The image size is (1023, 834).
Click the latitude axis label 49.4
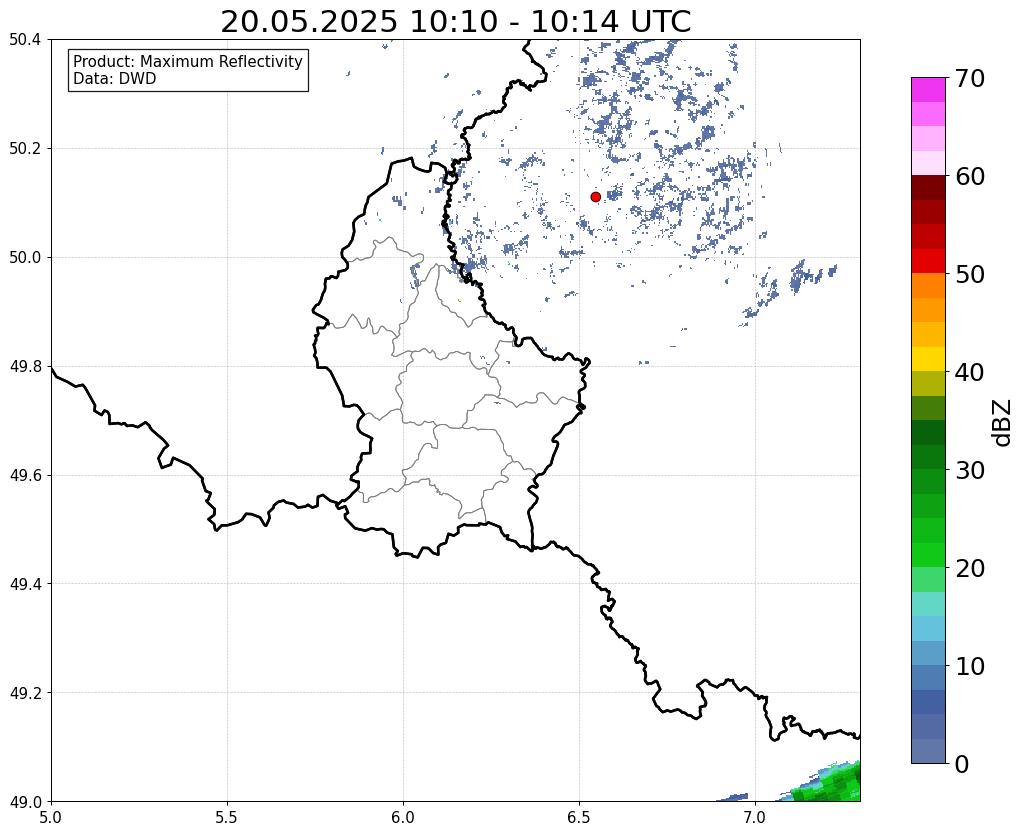tap(25, 584)
